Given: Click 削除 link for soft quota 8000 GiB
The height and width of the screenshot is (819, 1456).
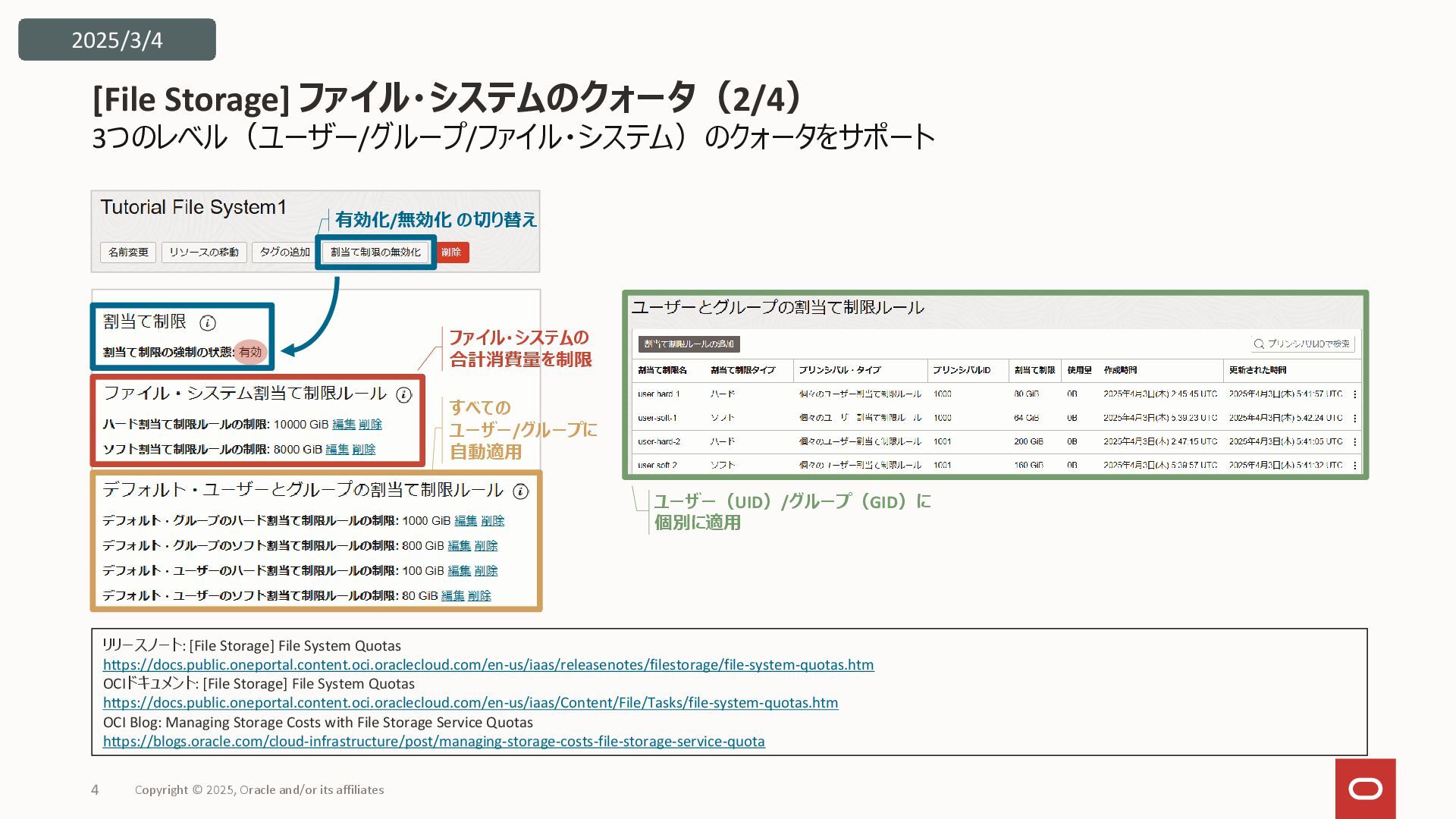Looking at the screenshot, I should (363, 450).
